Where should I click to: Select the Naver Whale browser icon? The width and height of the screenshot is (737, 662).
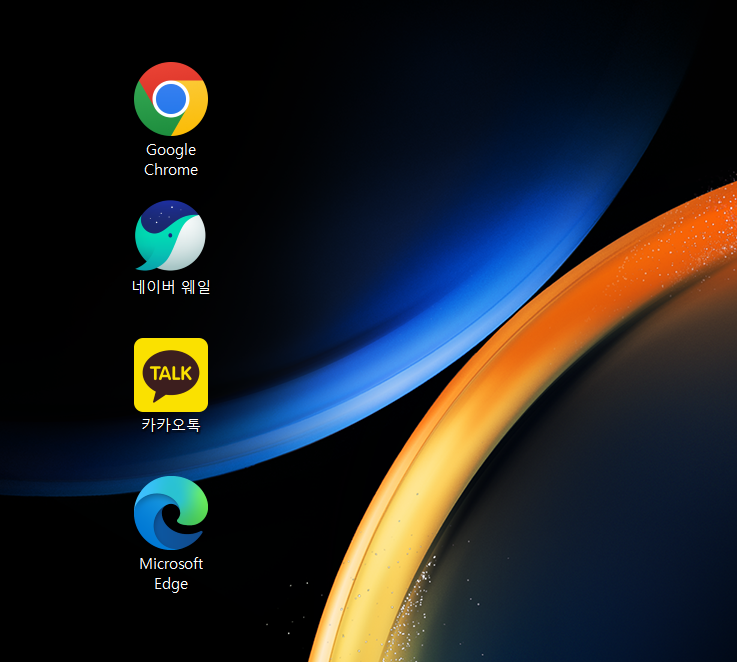(x=171, y=236)
